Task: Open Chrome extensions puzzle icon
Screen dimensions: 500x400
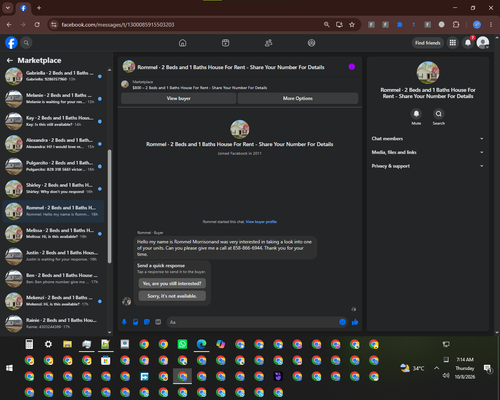Action: 456,25
